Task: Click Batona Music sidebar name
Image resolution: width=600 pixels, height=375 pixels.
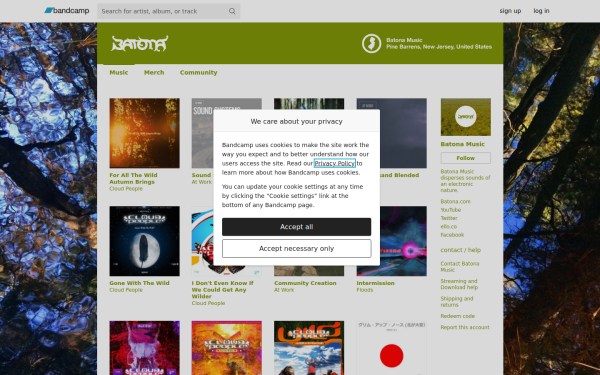Action: tap(462, 144)
